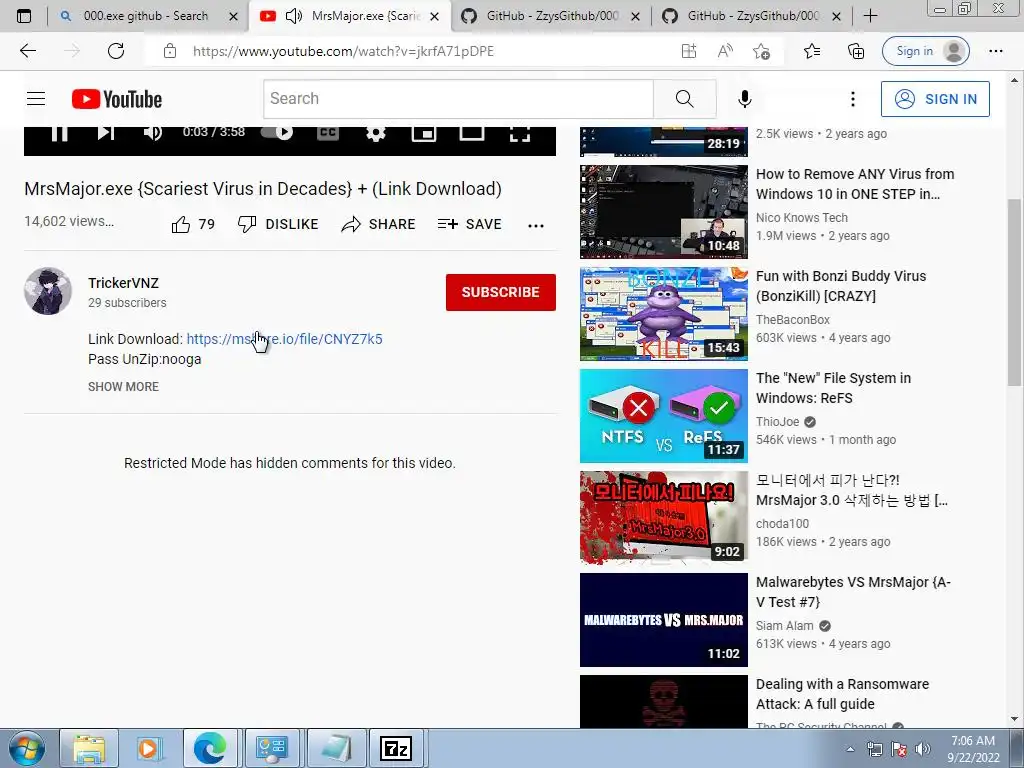
Task: Switch to theater mode
Action: pos(471,133)
